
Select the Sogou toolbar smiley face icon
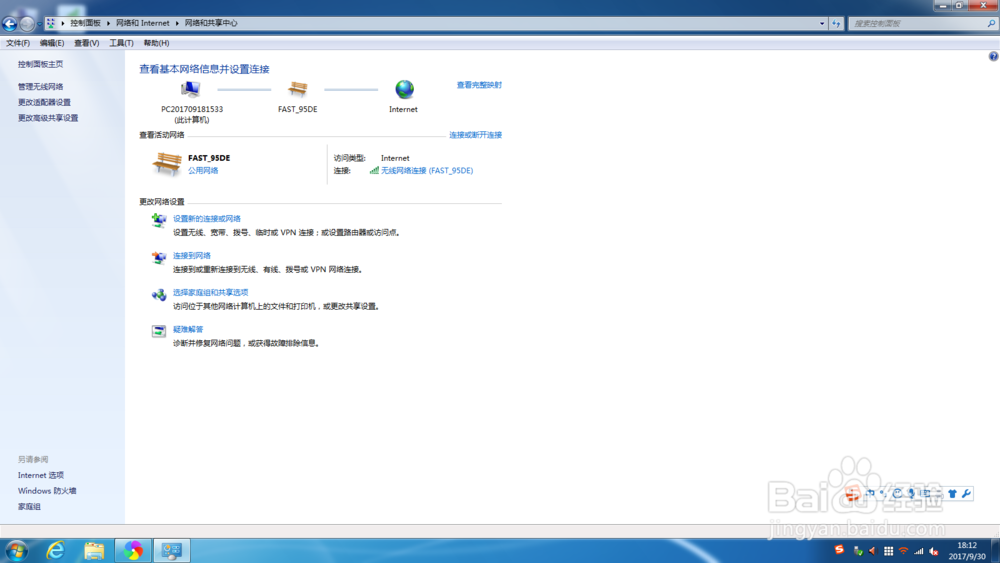tap(897, 494)
